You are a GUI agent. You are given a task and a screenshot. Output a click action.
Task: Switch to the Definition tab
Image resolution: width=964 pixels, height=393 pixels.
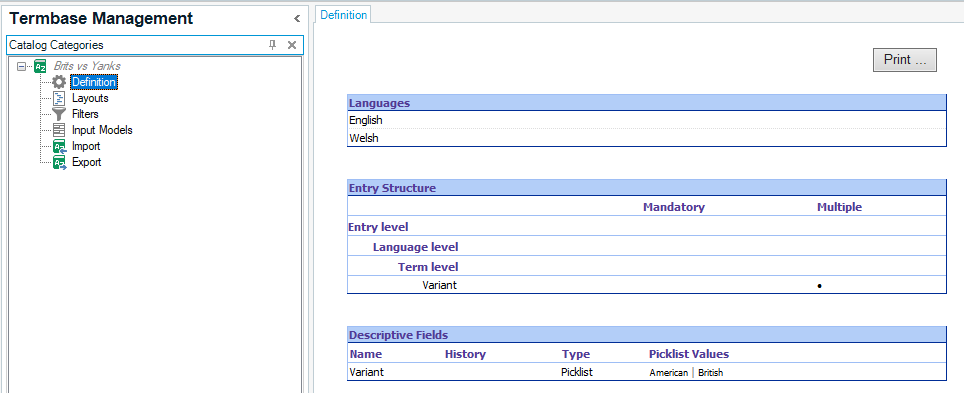click(x=344, y=15)
